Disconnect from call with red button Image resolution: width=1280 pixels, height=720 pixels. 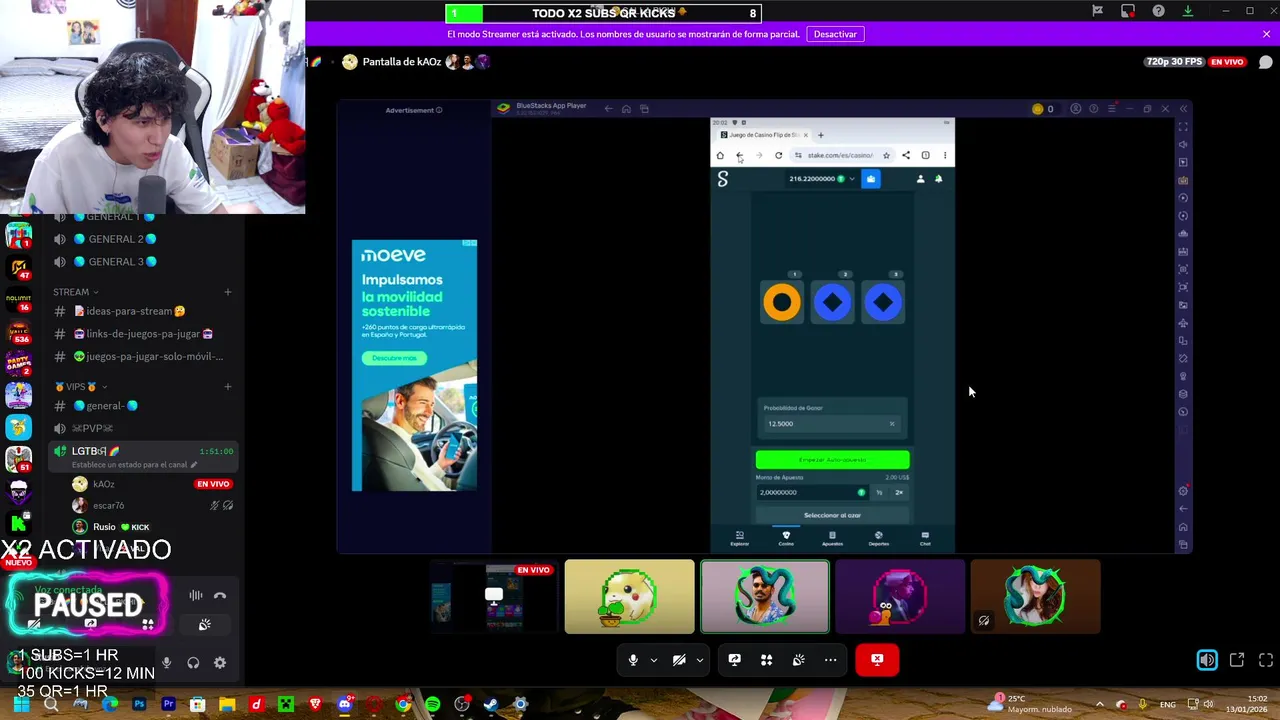(877, 660)
